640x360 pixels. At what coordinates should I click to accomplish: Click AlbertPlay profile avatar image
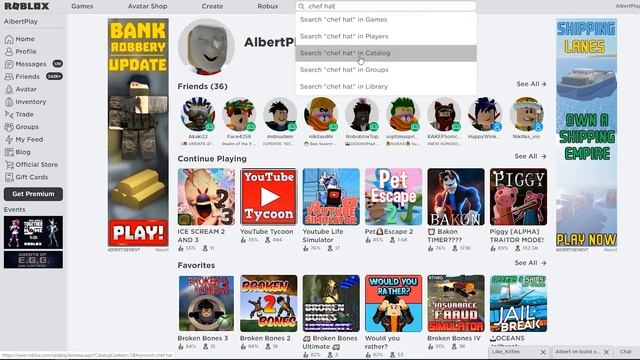click(x=207, y=47)
